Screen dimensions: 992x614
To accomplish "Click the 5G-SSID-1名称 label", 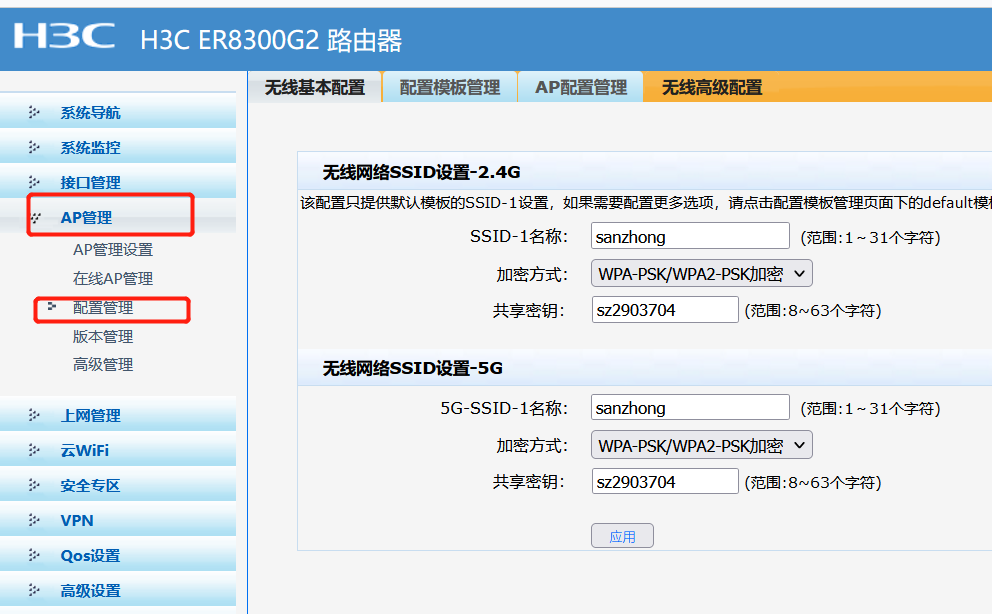I will point(504,408).
